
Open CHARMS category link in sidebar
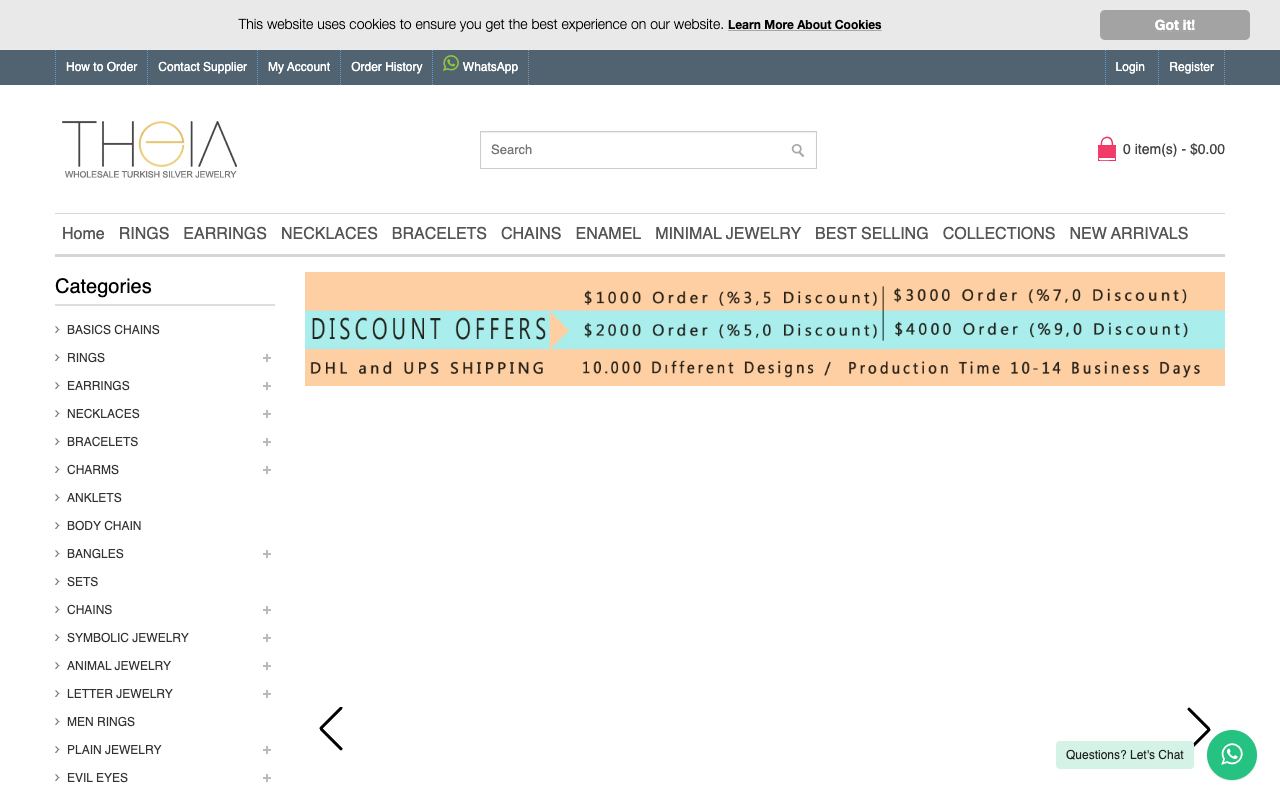(x=93, y=470)
